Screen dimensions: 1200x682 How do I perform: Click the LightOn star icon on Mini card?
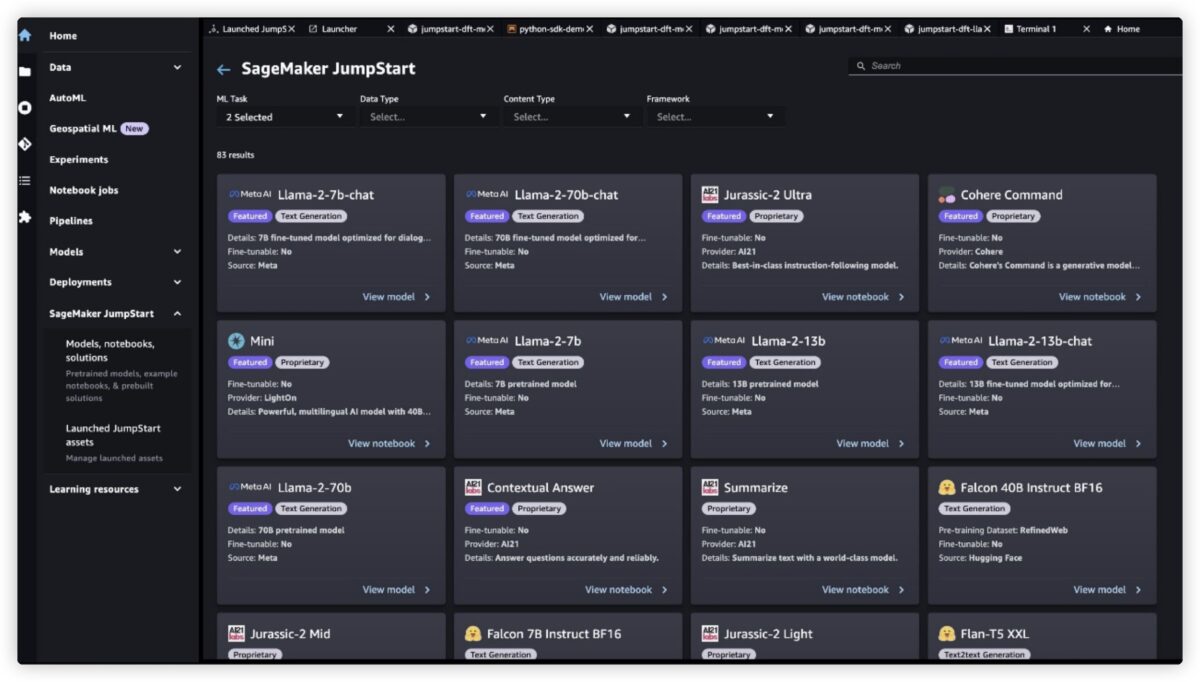coord(236,341)
